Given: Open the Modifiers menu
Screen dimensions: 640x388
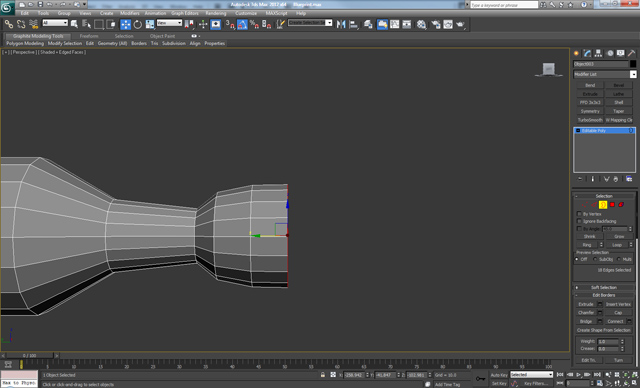Looking at the screenshot, I should coord(130,13).
